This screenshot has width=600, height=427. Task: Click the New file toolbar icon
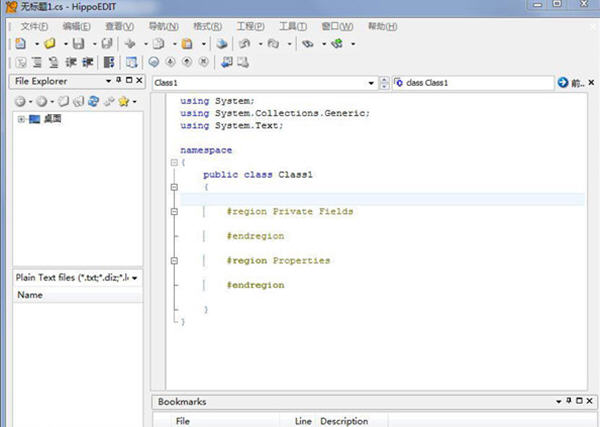pos(20,44)
